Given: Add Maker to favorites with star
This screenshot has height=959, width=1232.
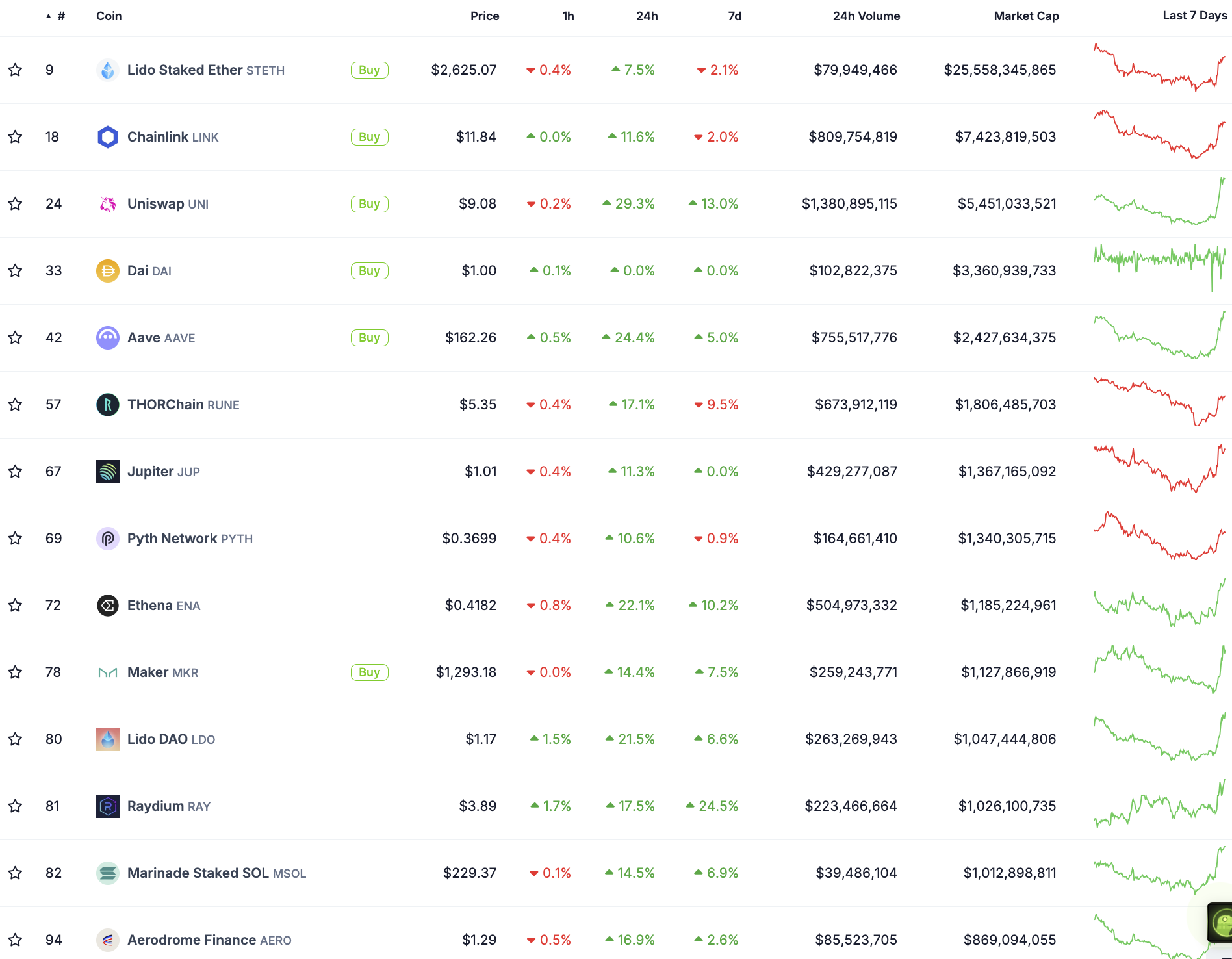Looking at the screenshot, I should 16,672.
